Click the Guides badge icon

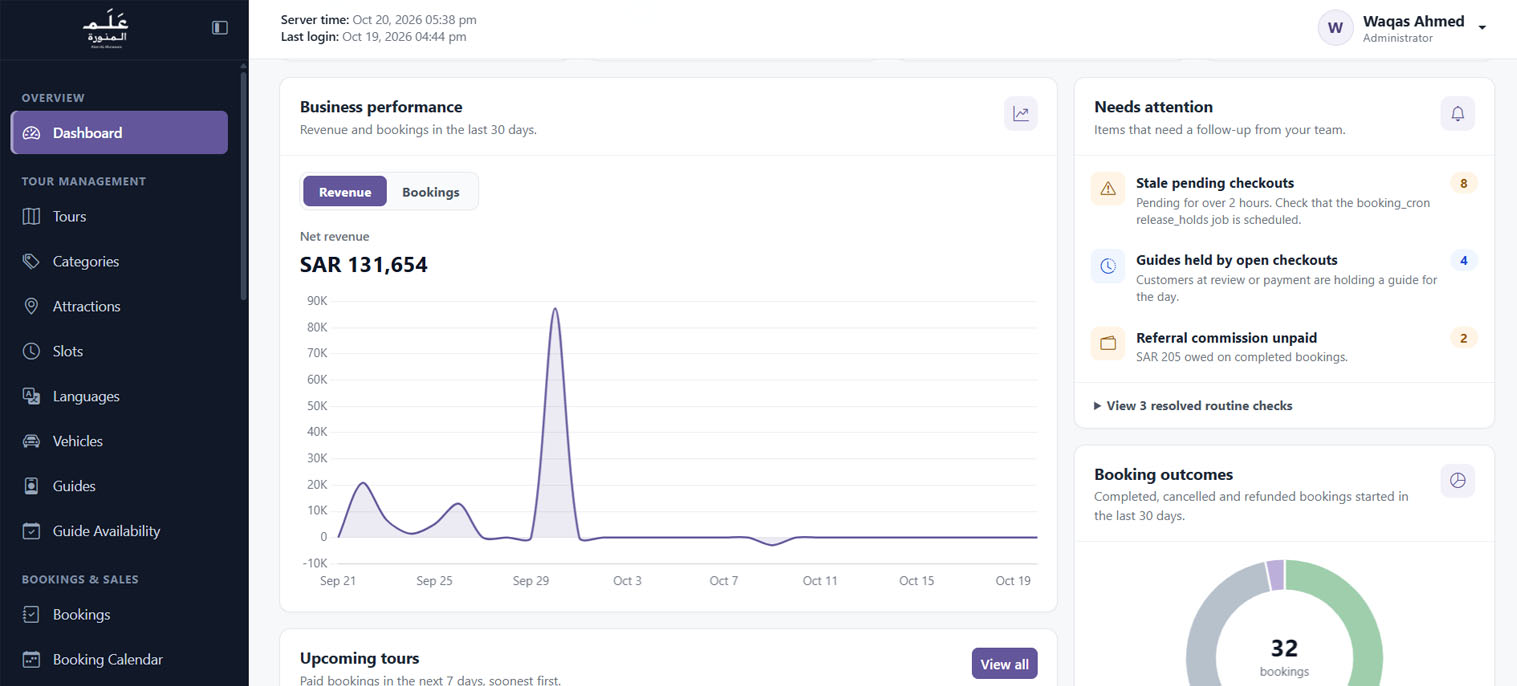click(31, 486)
